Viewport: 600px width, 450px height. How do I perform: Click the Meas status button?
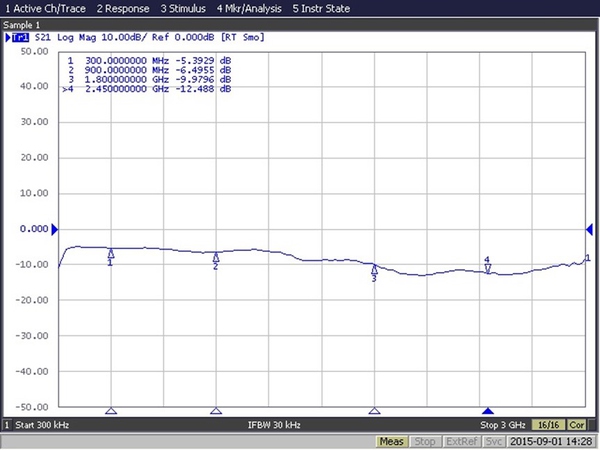(391, 441)
